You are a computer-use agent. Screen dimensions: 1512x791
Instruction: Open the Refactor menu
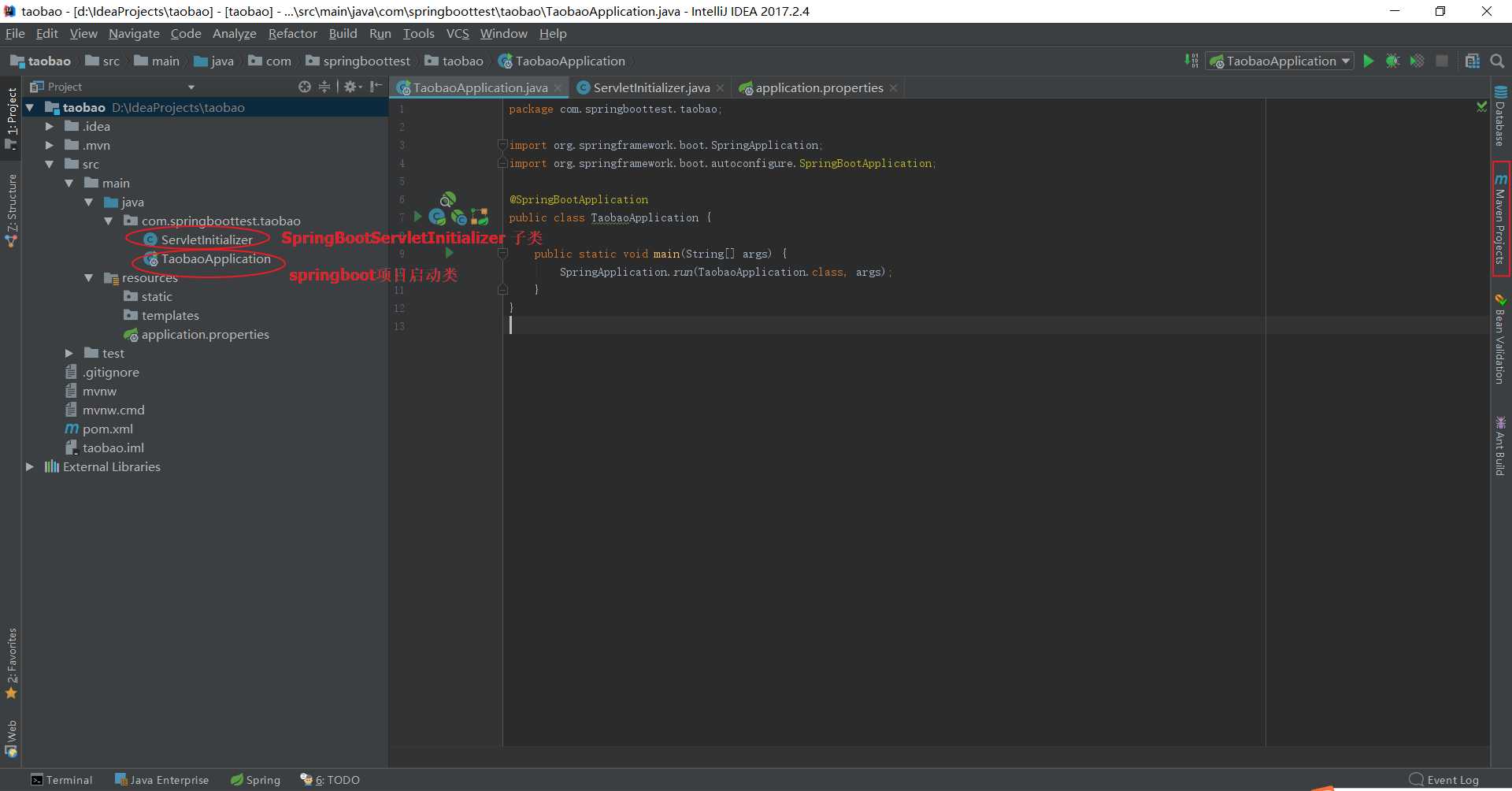292,33
